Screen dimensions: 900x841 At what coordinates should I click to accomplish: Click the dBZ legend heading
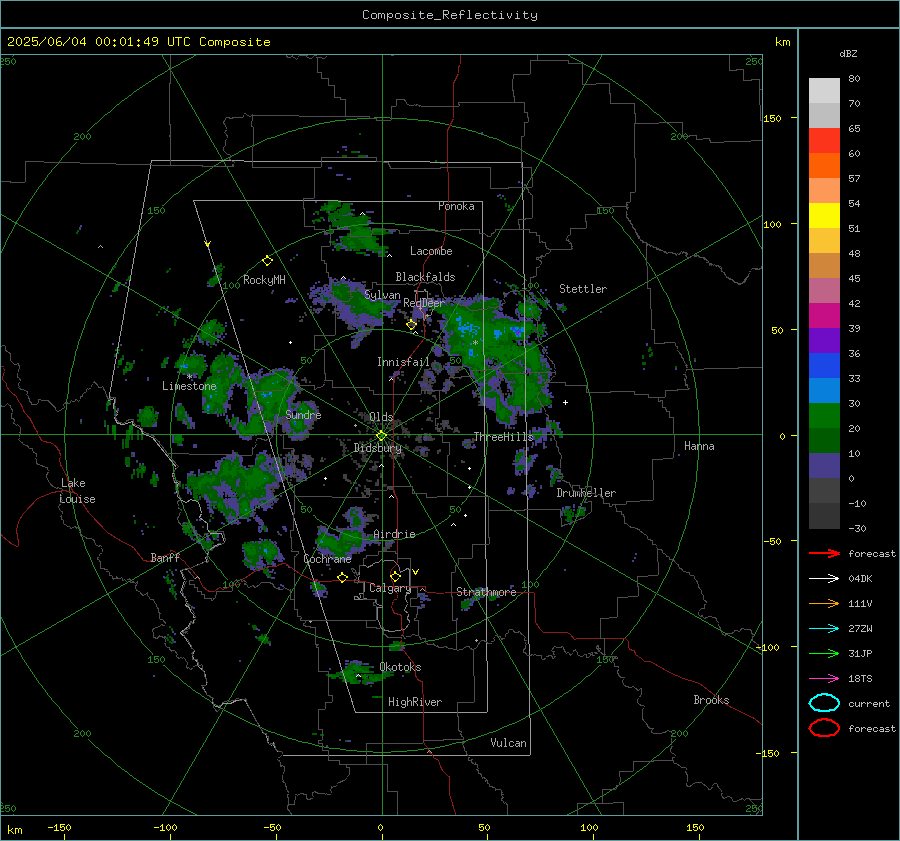(848, 53)
